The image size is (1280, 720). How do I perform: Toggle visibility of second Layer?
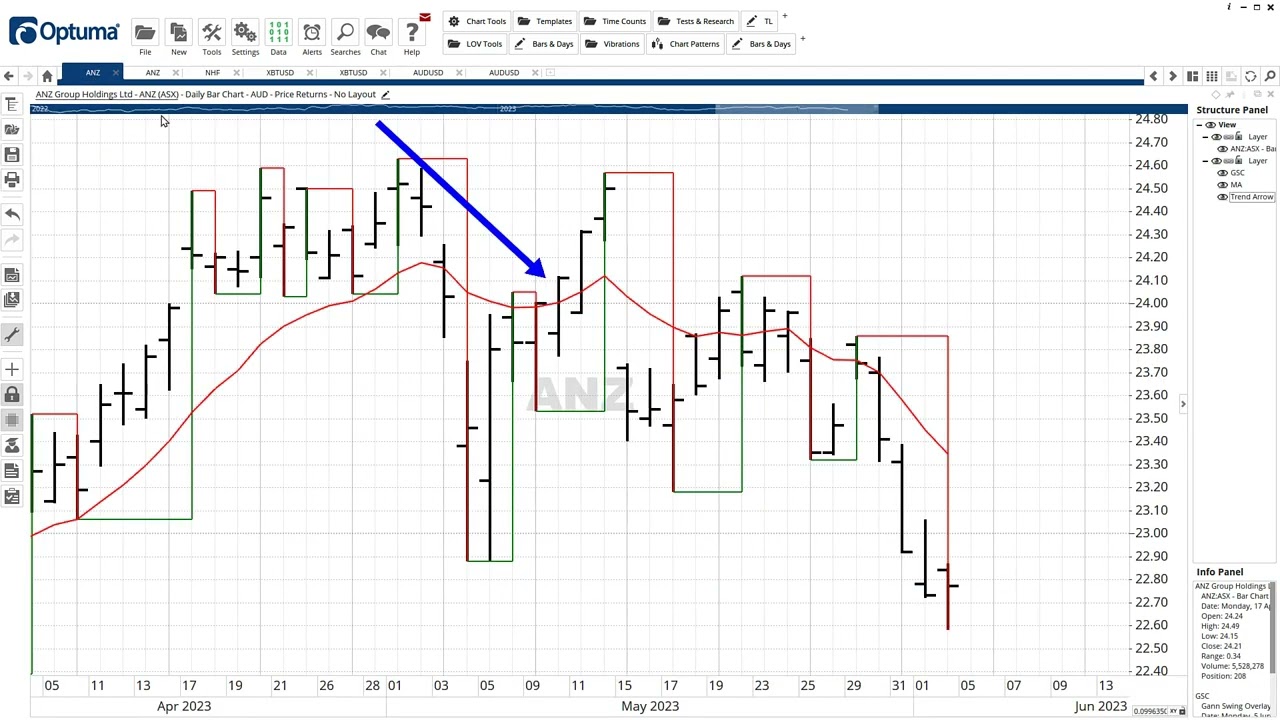click(1217, 161)
